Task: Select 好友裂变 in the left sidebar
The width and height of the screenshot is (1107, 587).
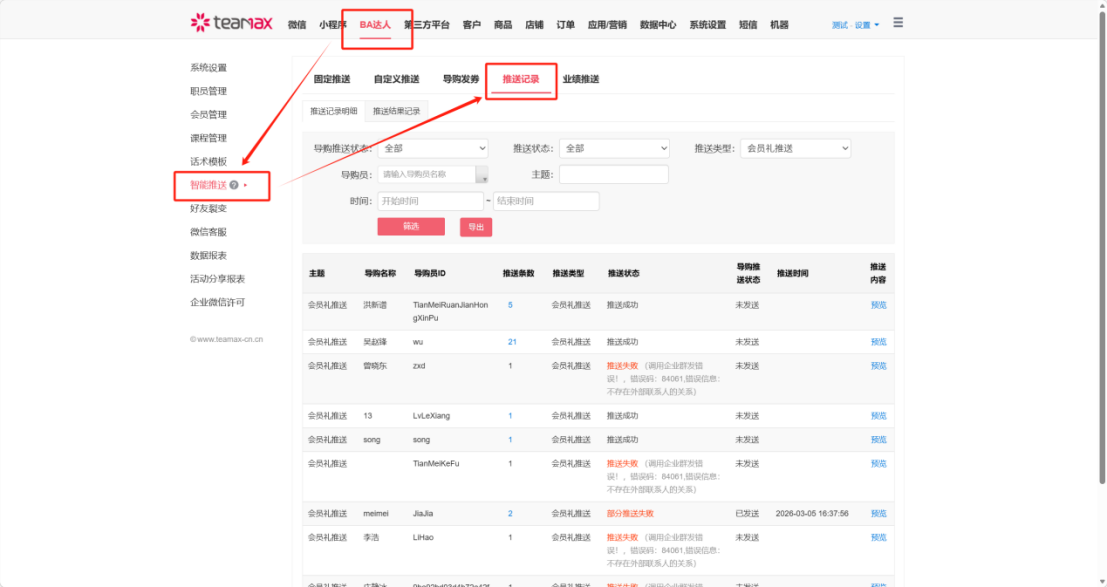Action: 208,208
